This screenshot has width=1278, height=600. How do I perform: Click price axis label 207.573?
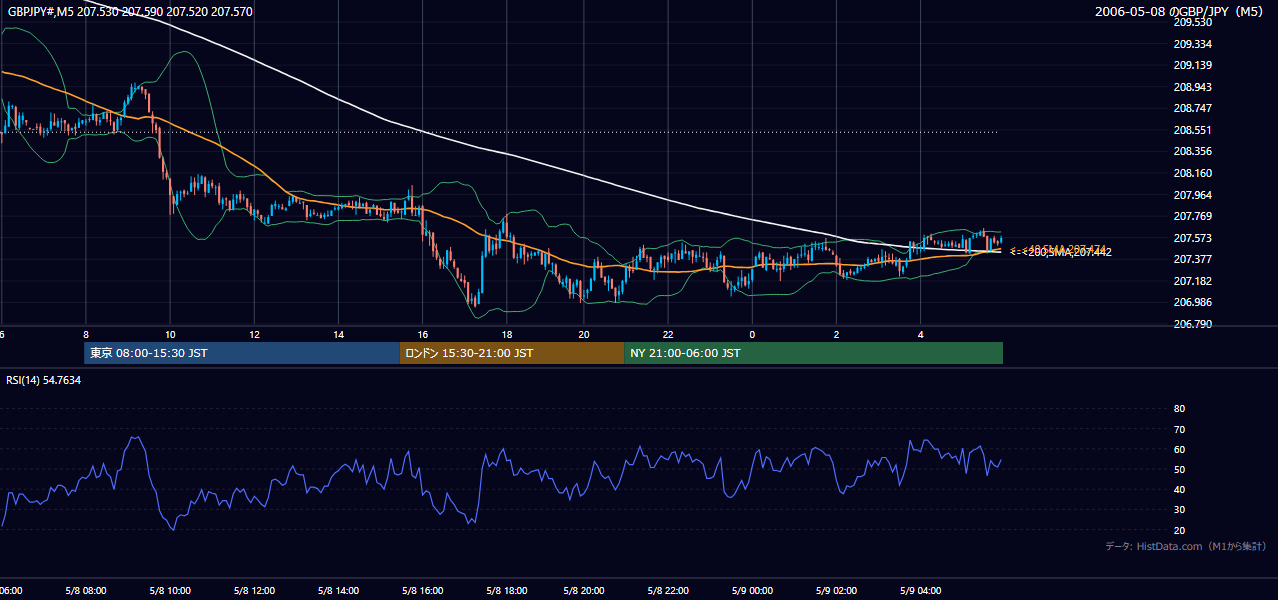pyautogui.click(x=1192, y=238)
